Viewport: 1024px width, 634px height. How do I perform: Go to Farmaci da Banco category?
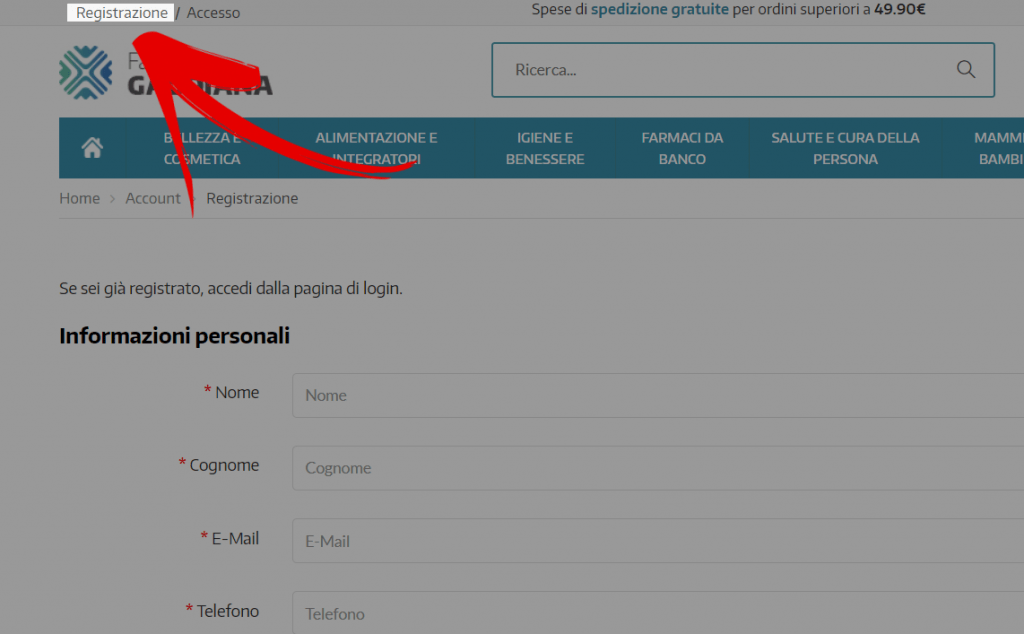pos(682,148)
